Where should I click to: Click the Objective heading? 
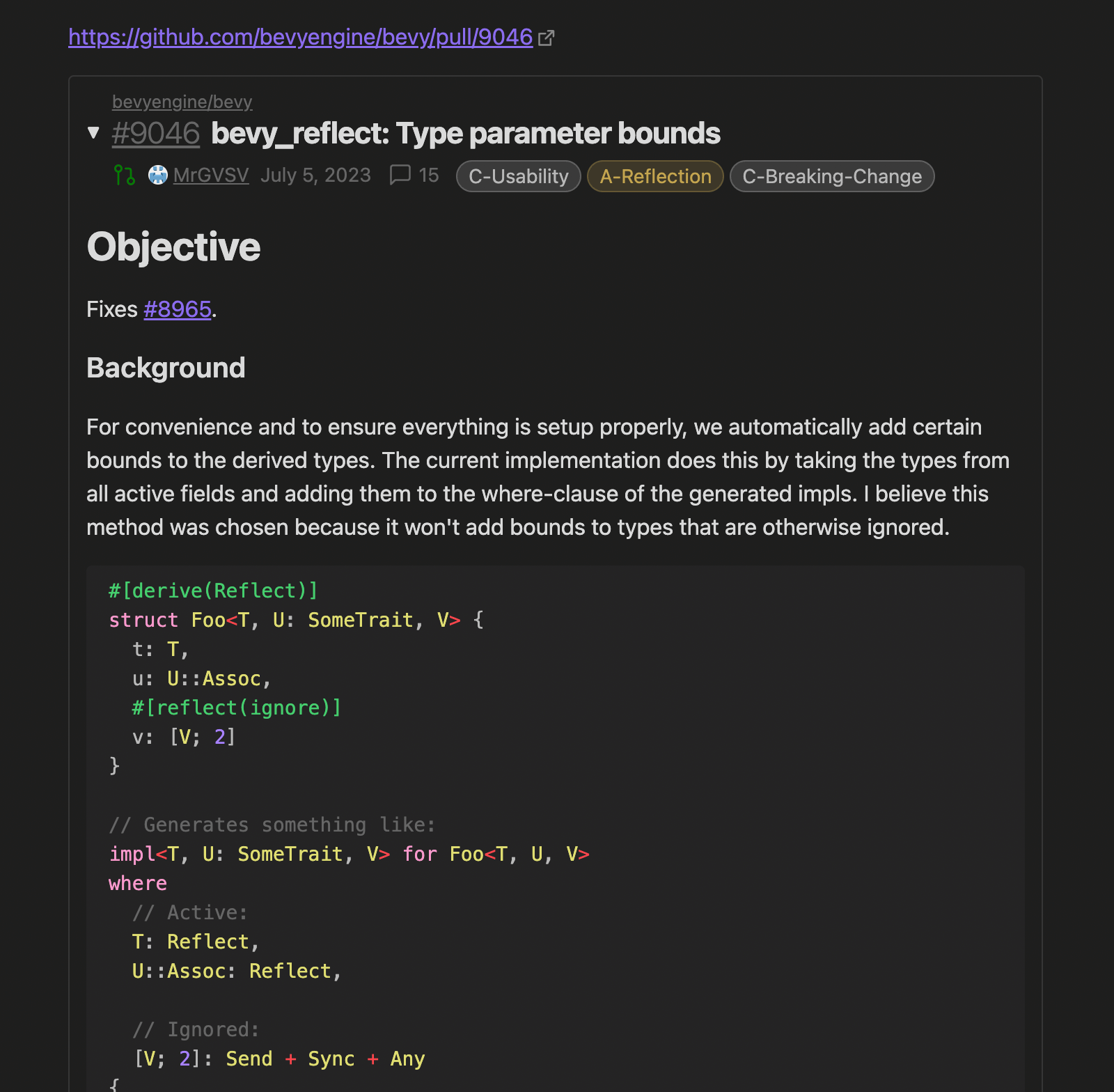[173, 247]
